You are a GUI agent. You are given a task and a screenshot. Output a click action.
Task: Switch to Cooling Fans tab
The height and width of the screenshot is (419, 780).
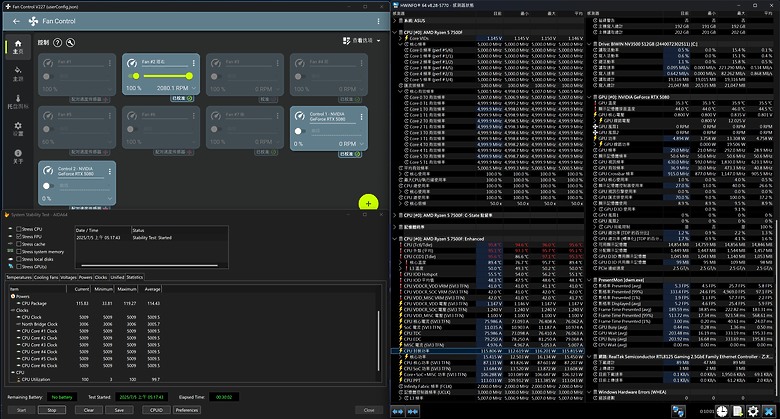[x=46, y=277]
